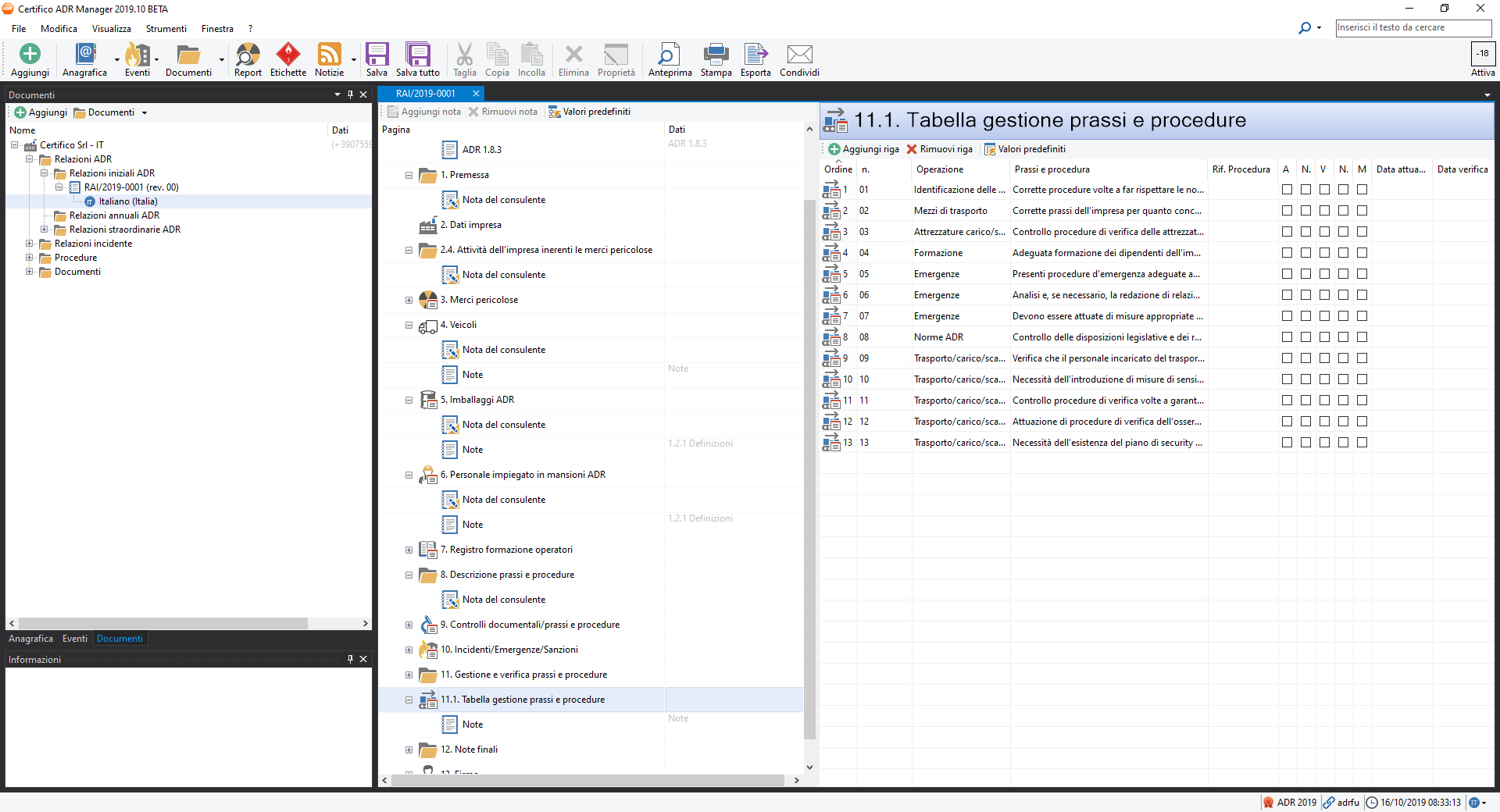
Task: Open the Anagrafica toolbar icon
Action: tap(84, 59)
